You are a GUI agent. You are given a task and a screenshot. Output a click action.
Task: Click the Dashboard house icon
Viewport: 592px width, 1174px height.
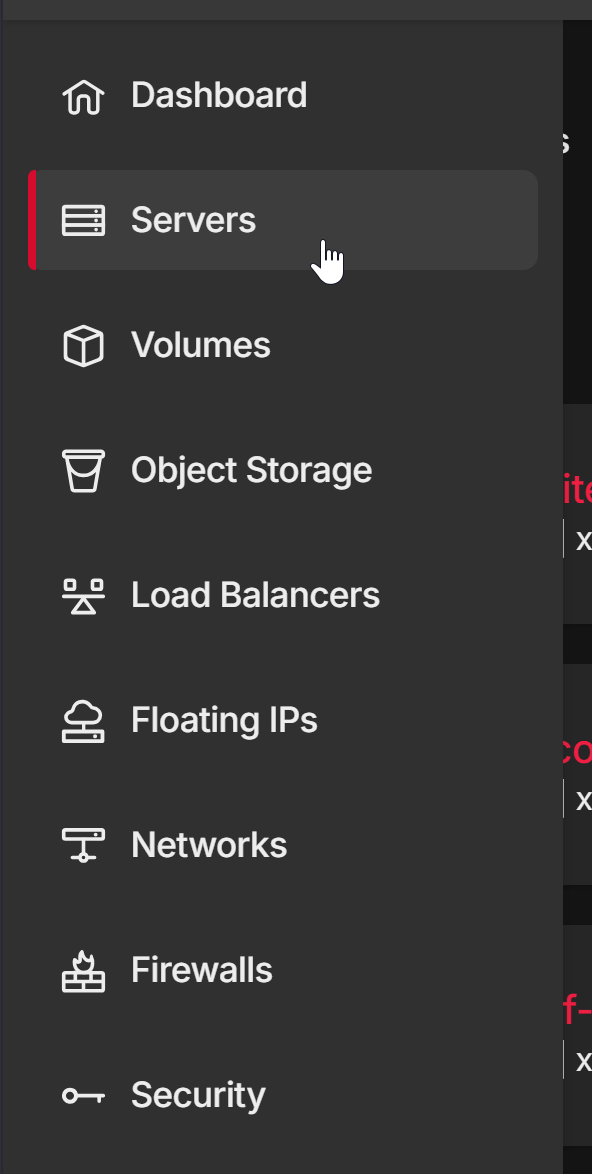[83, 97]
